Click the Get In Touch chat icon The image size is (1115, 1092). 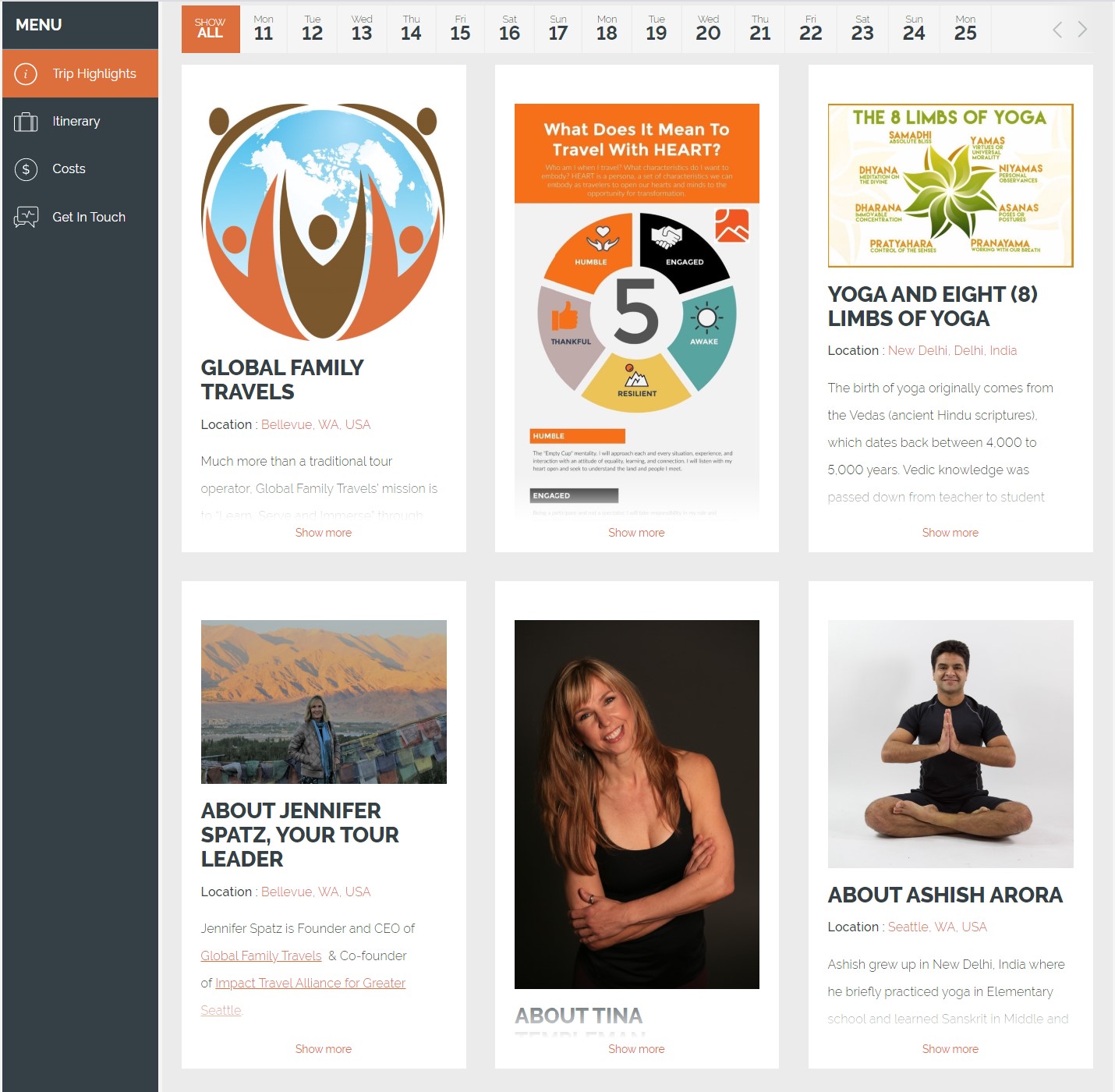pos(26,217)
